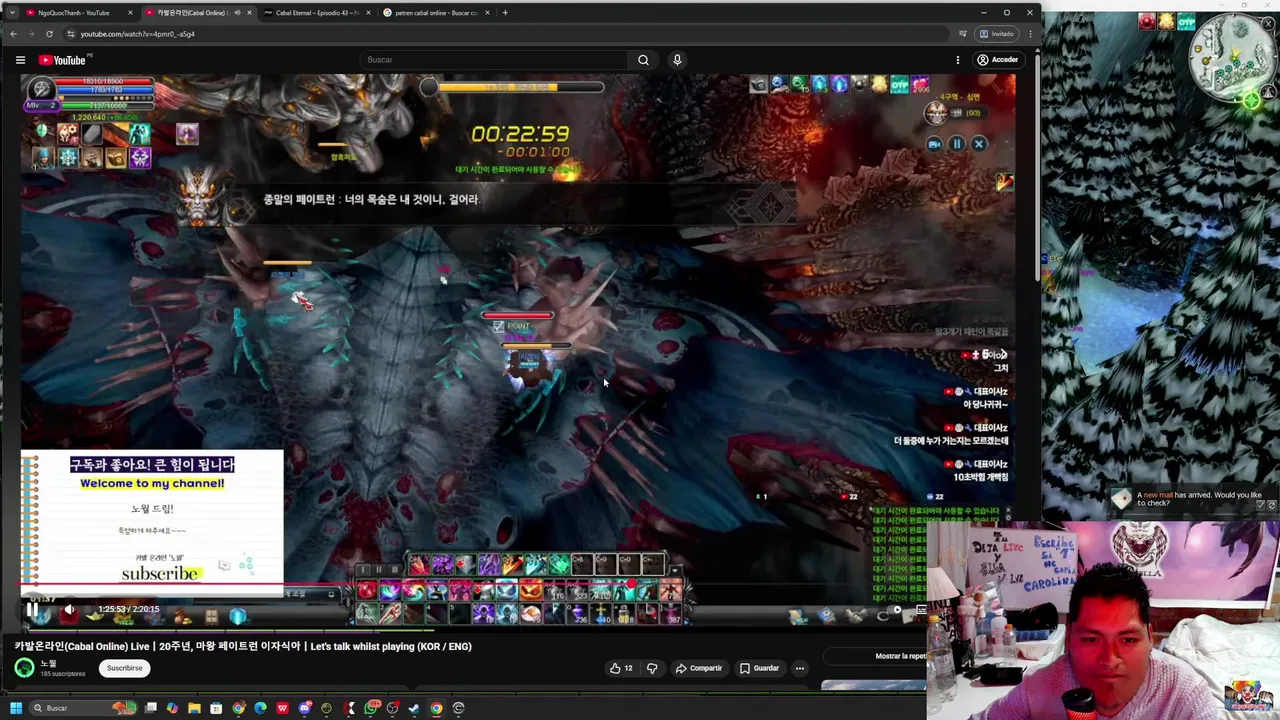
Task: Close the NgoQuocThanh - YouTube tab
Action: pyautogui.click(x=130, y=13)
